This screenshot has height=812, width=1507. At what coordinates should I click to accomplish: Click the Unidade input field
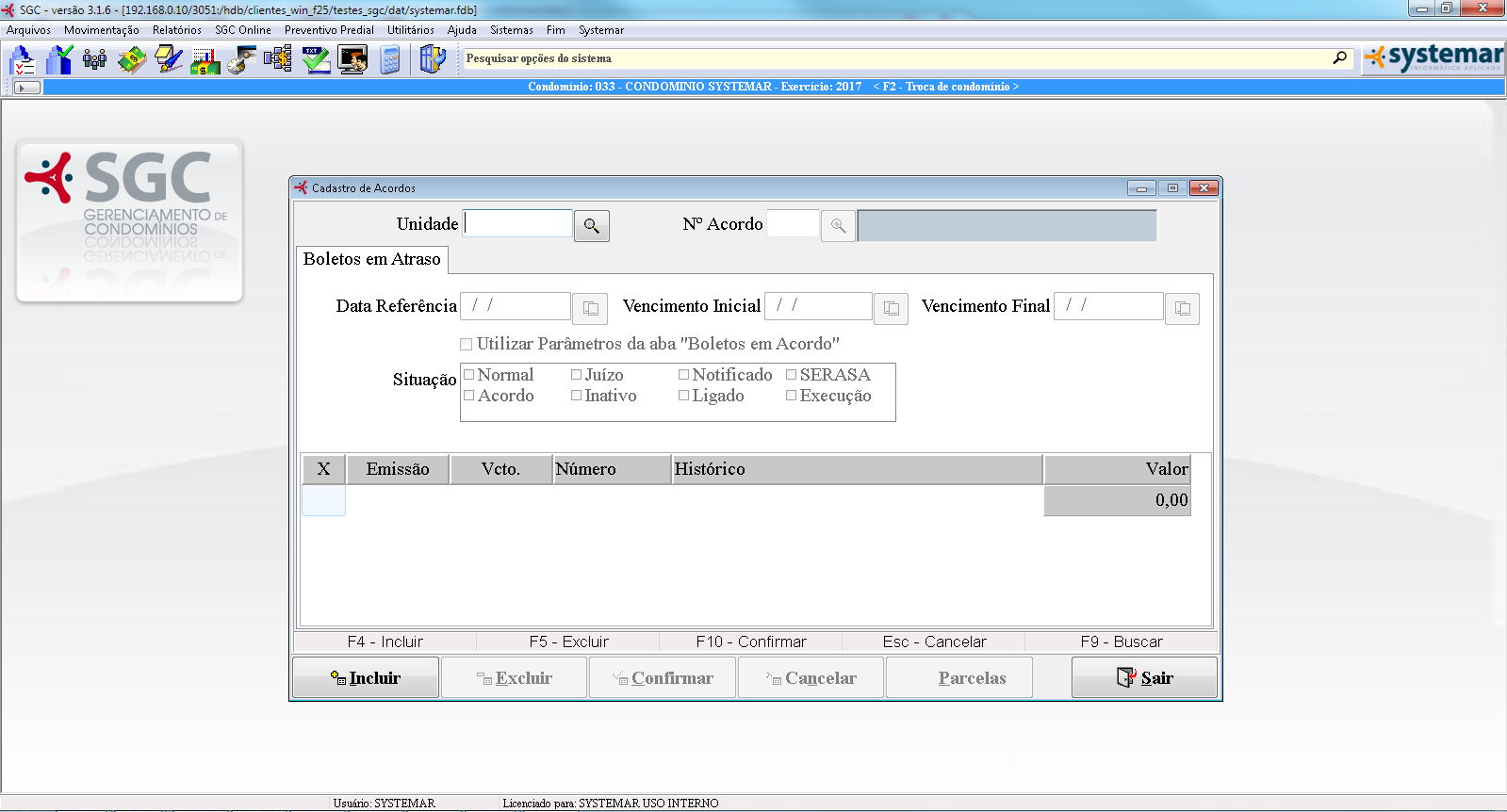[517, 224]
